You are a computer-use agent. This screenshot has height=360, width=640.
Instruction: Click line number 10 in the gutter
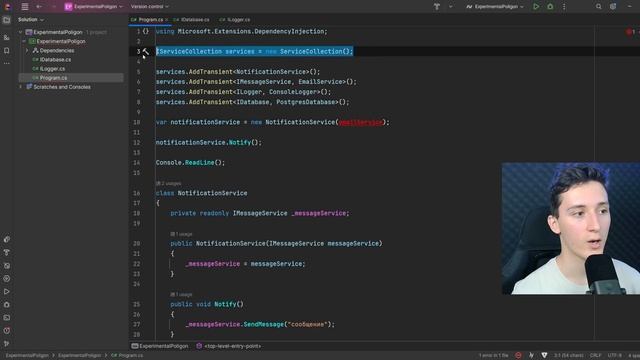pyautogui.click(x=136, y=122)
